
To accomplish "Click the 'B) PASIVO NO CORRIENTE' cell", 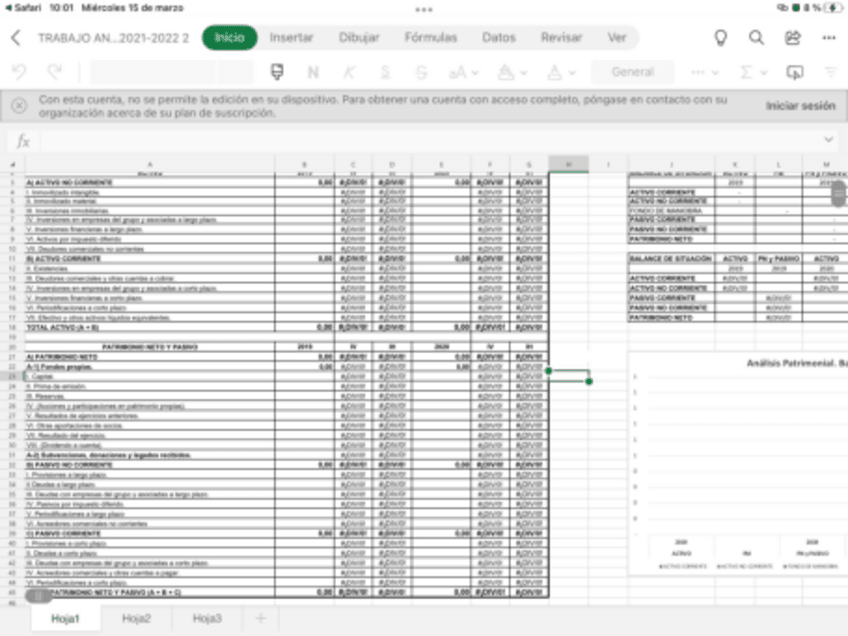I will pyautogui.click(x=150, y=465).
